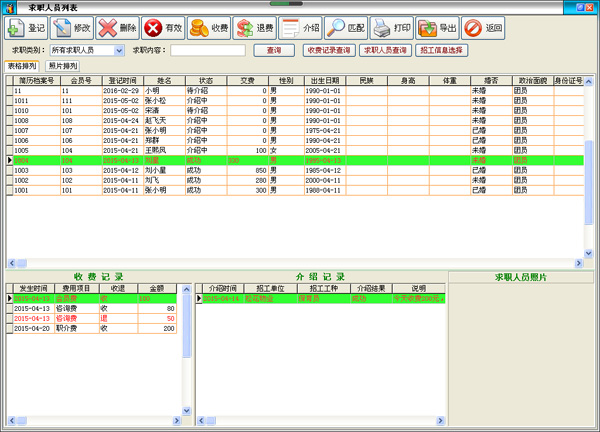Click main table left scroll arrow
Screen dimensions: 600x432
[11, 263]
